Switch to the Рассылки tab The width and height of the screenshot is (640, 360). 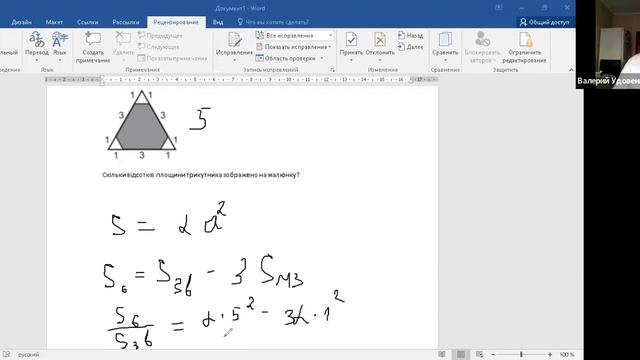pyautogui.click(x=126, y=22)
